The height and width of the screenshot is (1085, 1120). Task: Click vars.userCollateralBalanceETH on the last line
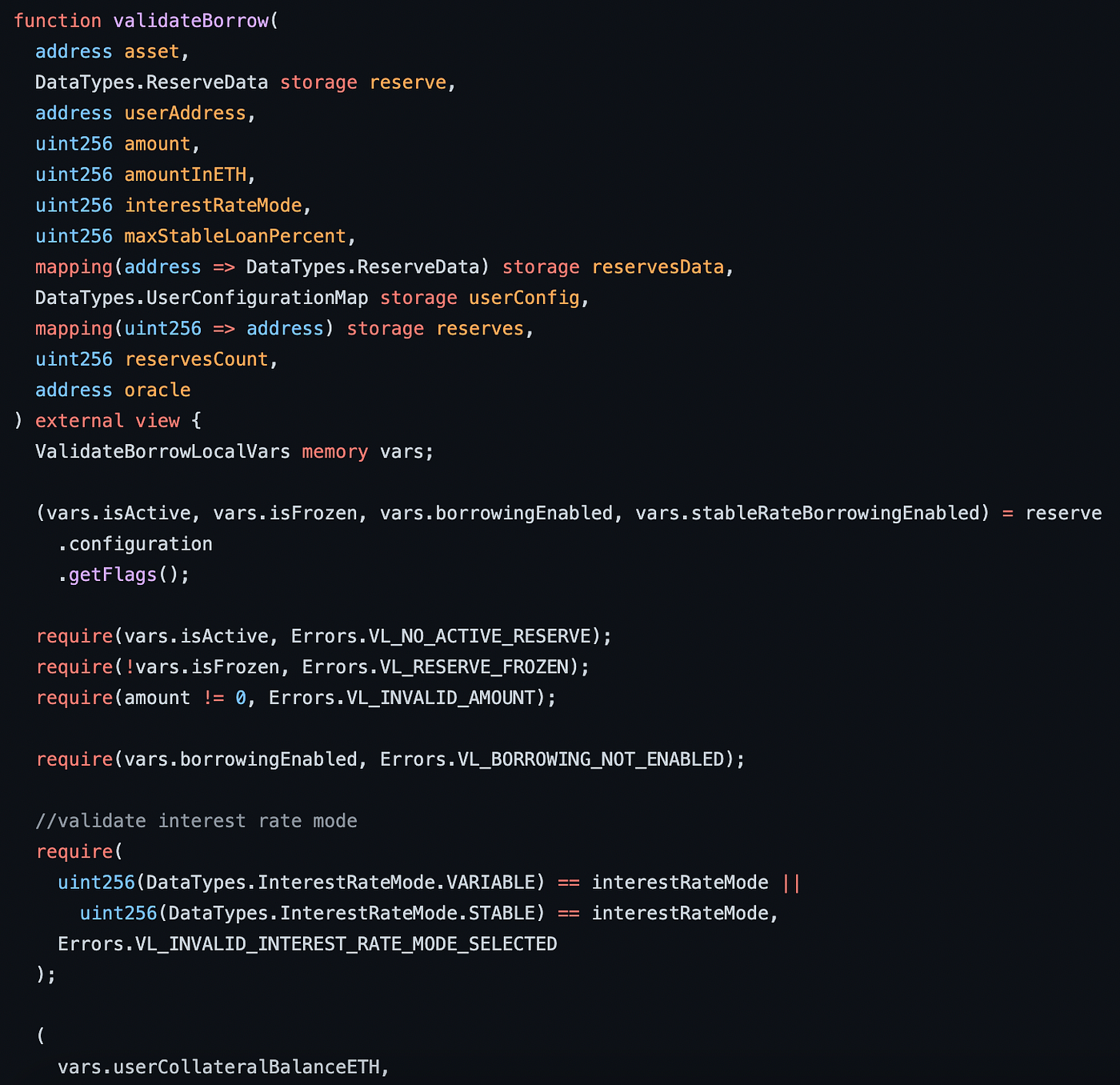218,1067
